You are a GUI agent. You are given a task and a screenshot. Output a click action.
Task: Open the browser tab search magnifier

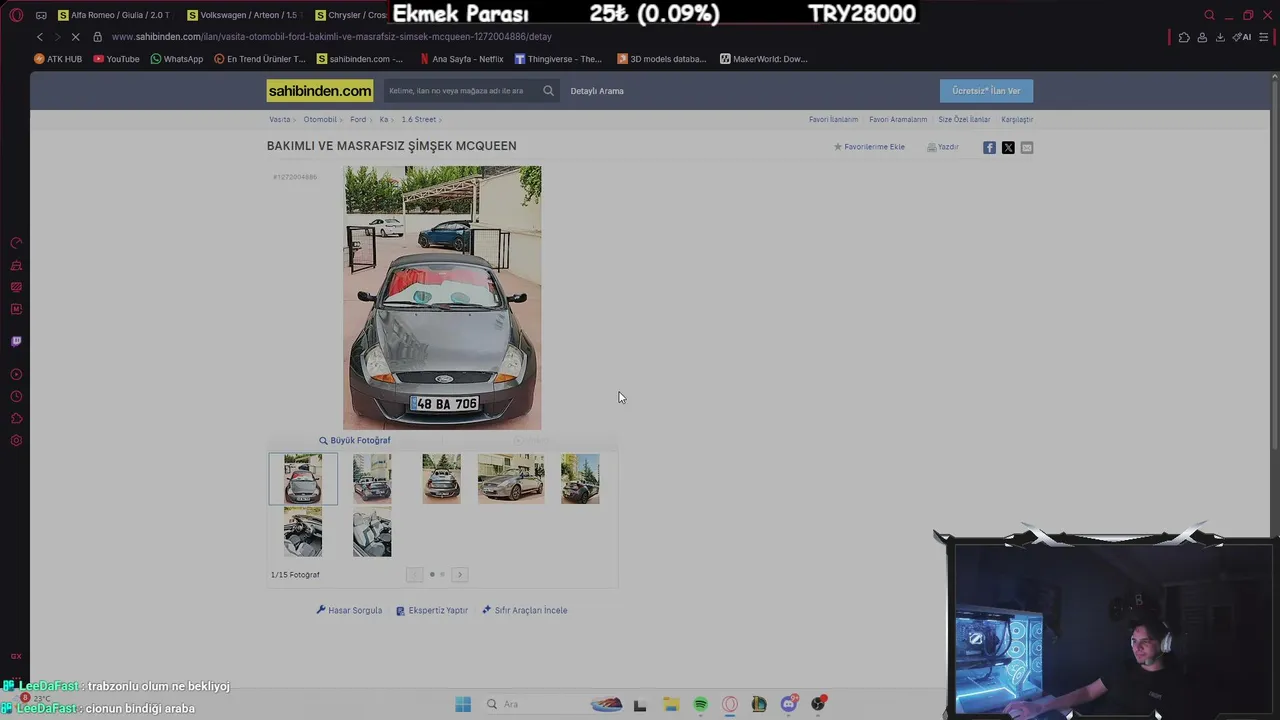point(1210,15)
